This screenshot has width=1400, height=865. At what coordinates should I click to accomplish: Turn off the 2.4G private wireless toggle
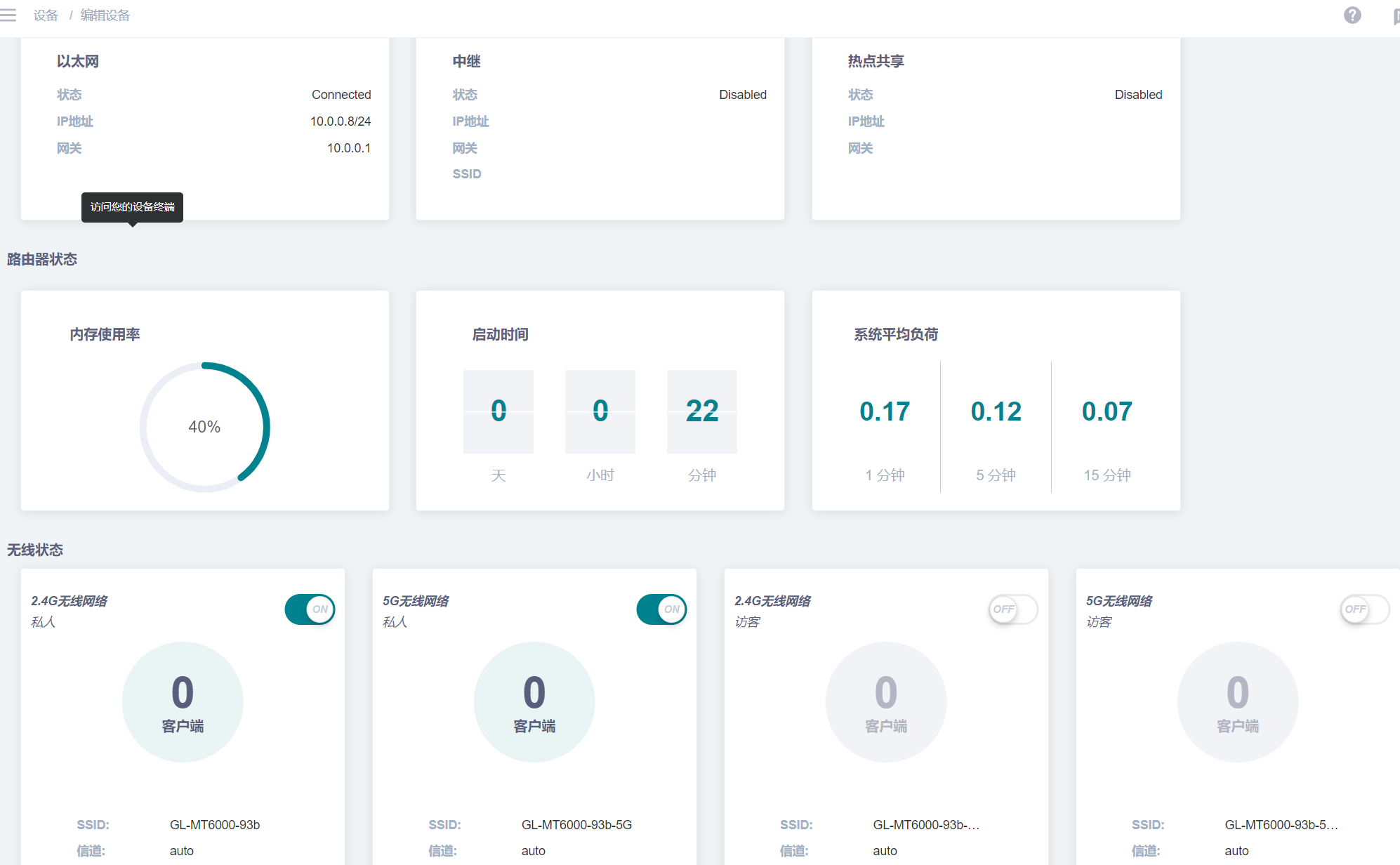[310, 609]
